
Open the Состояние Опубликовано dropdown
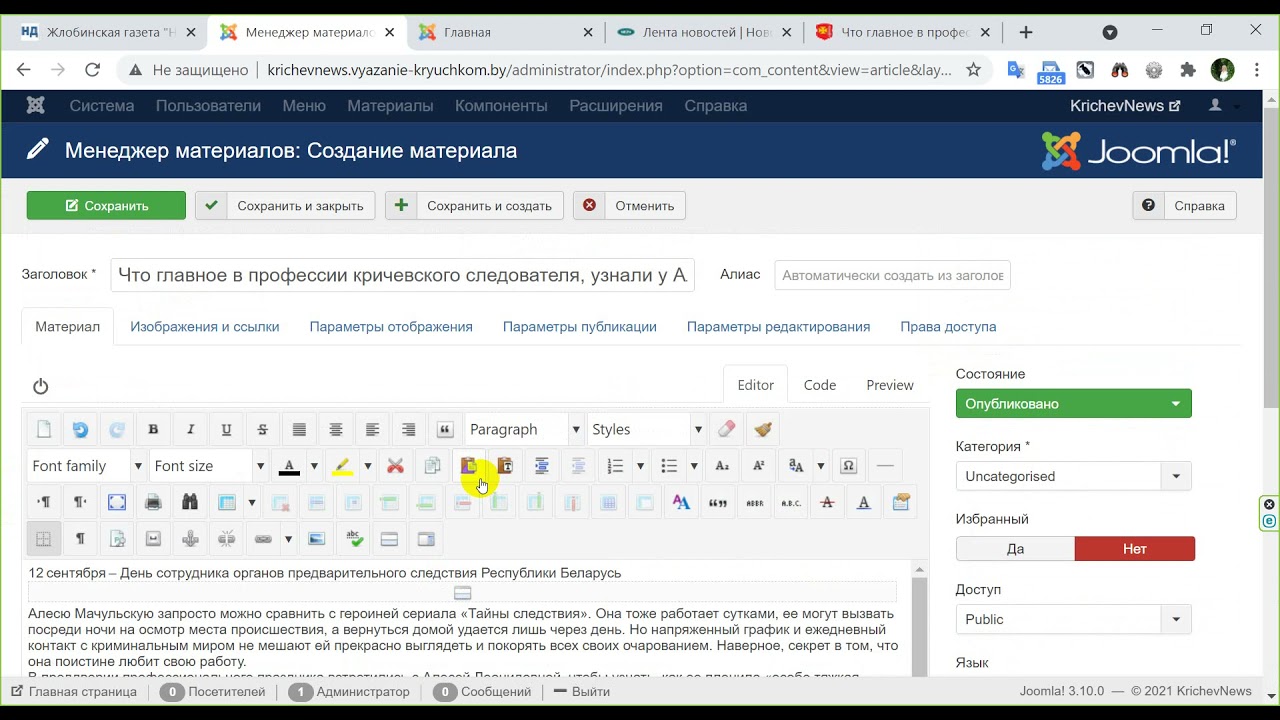tap(1074, 403)
